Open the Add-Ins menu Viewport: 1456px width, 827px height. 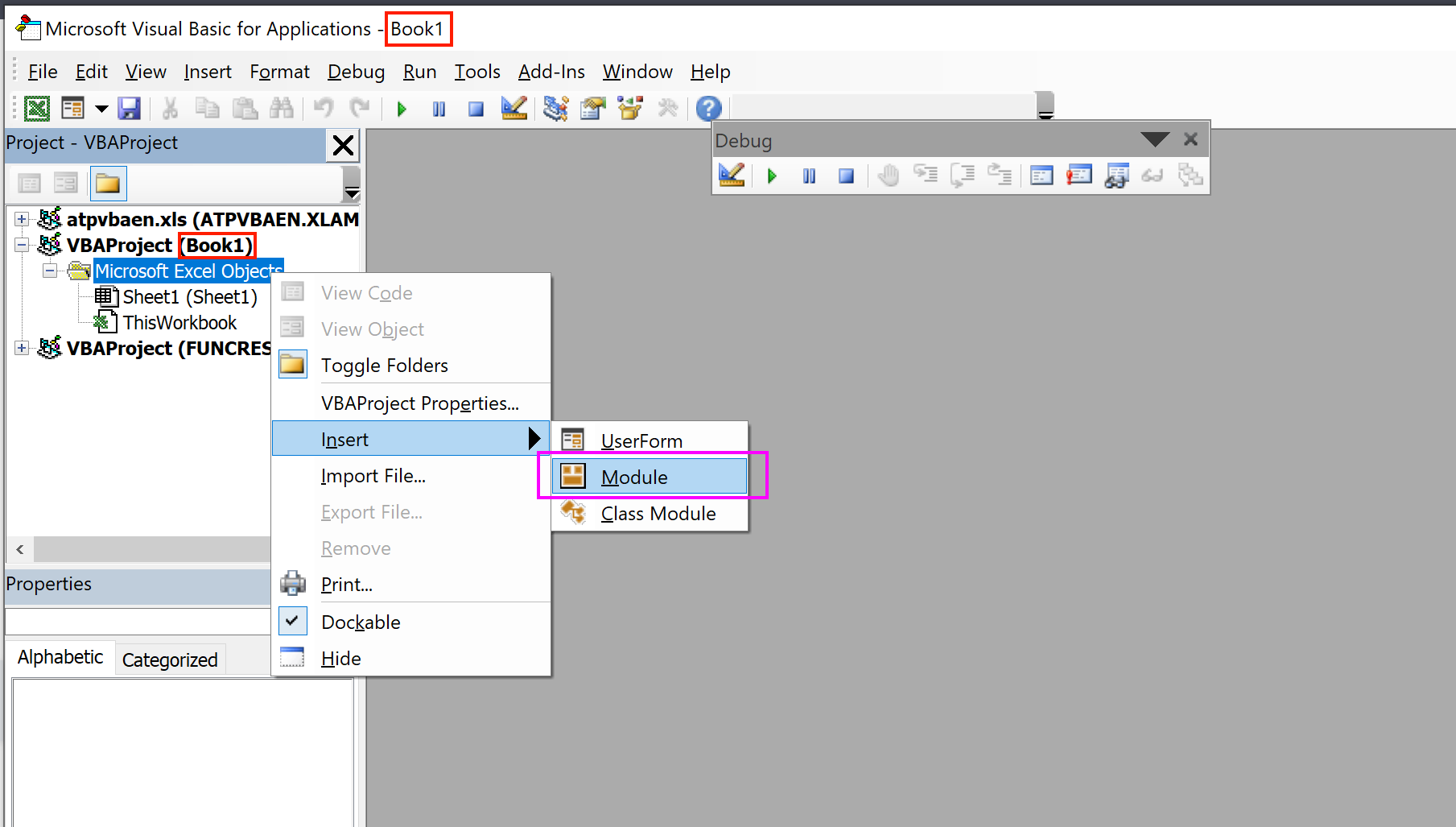pos(551,72)
